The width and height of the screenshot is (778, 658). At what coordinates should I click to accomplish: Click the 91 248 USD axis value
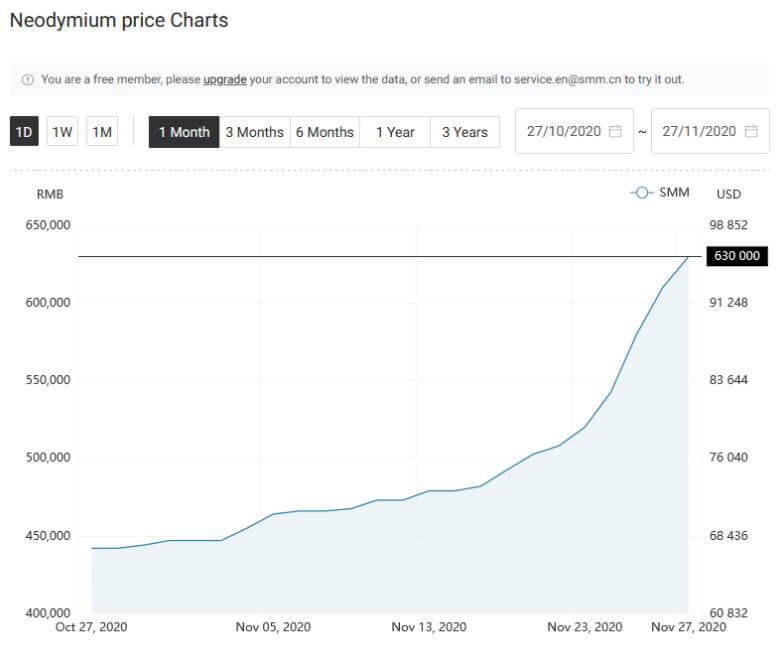tap(728, 302)
